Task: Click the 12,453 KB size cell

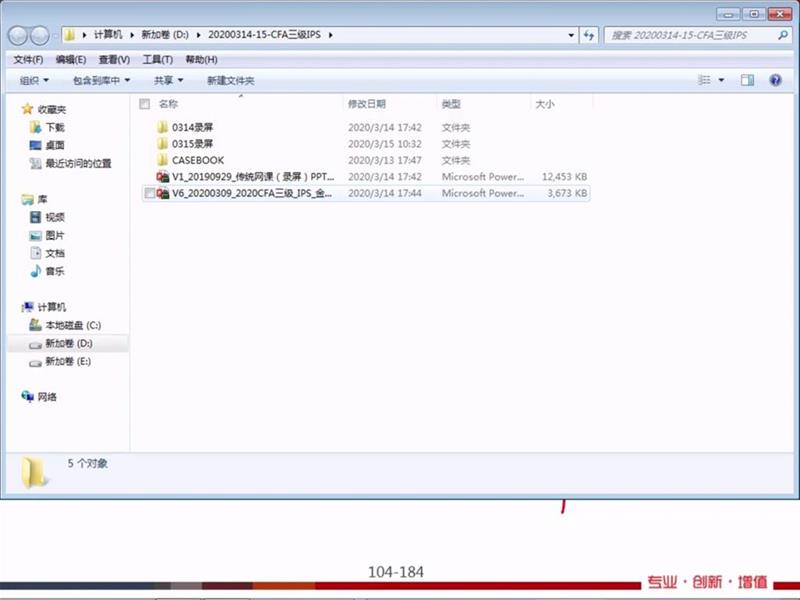Action: pos(564,177)
